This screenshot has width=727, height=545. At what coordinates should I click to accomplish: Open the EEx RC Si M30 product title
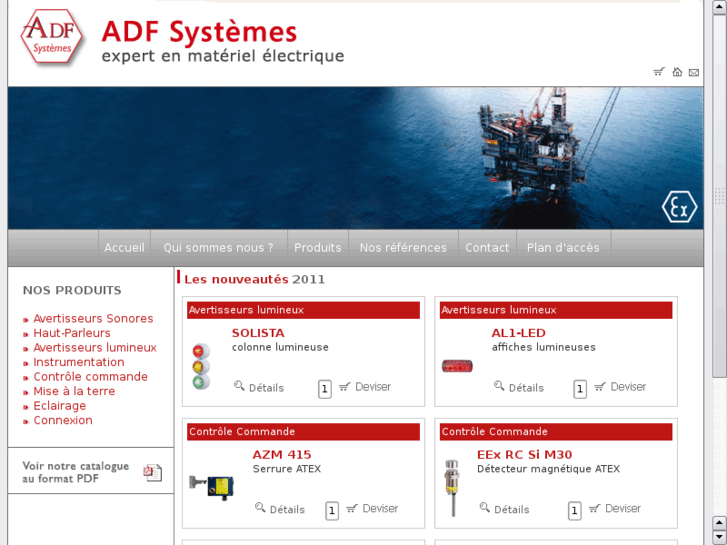coord(524,455)
